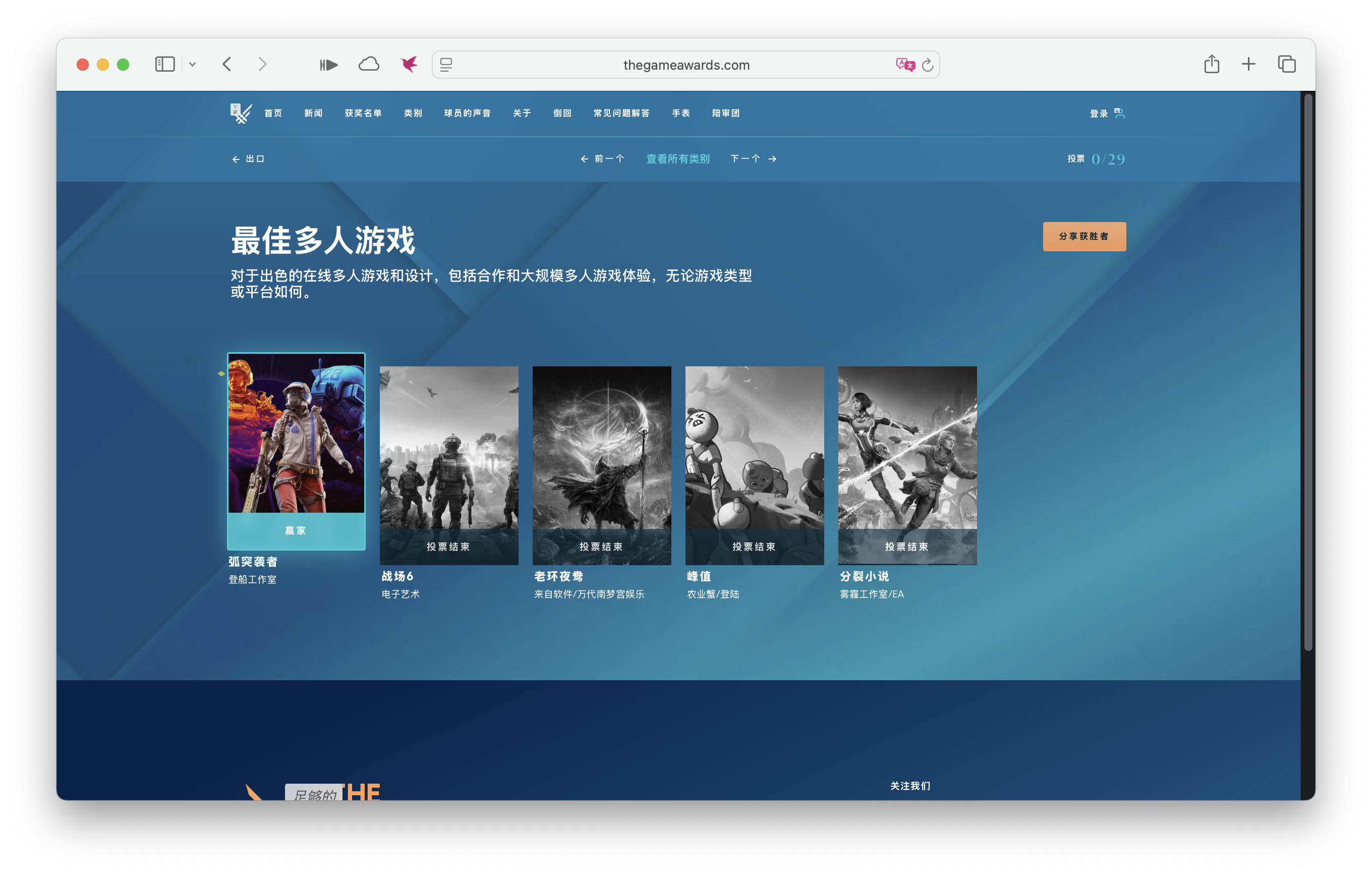This screenshot has height=875, width=1372.
Task: Open the iCloud icon in the toolbar
Action: pyautogui.click(x=369, y=64)
